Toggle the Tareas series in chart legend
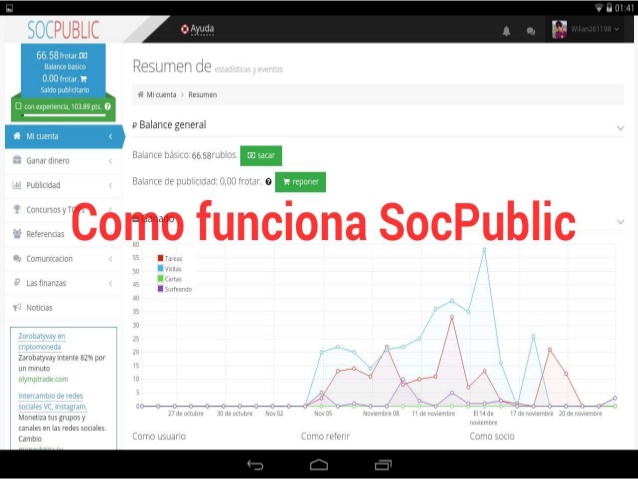 click(x=169, y=258)
